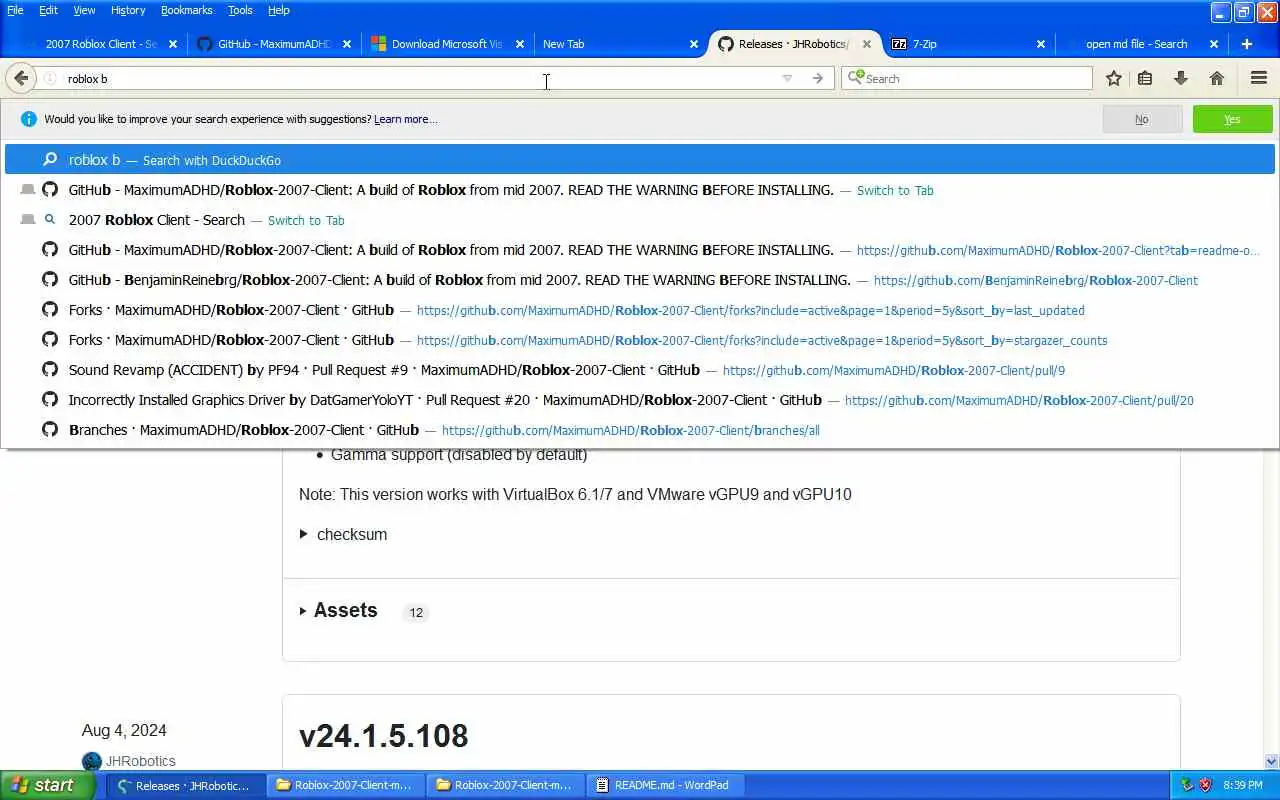Click the green tray icon

[1187, 785]
